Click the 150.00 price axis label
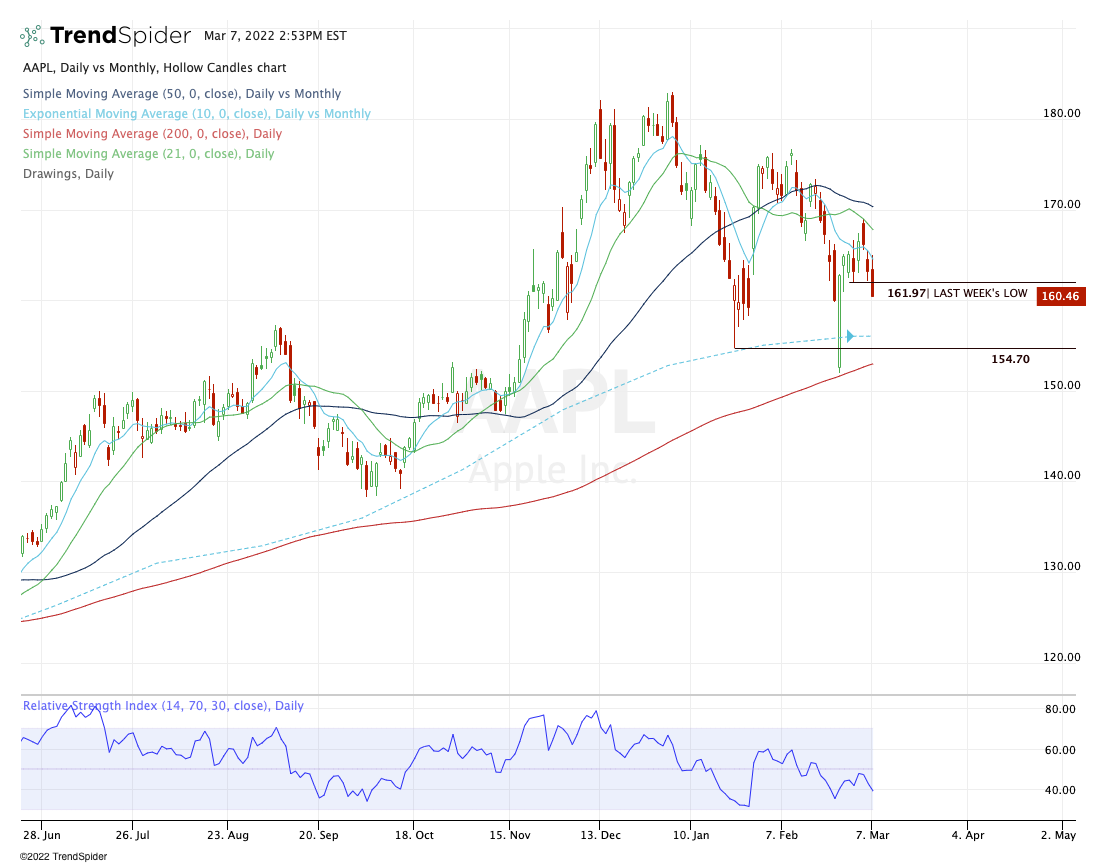The height and width of the screenshot is (866, 1106). pos(1062,385)
